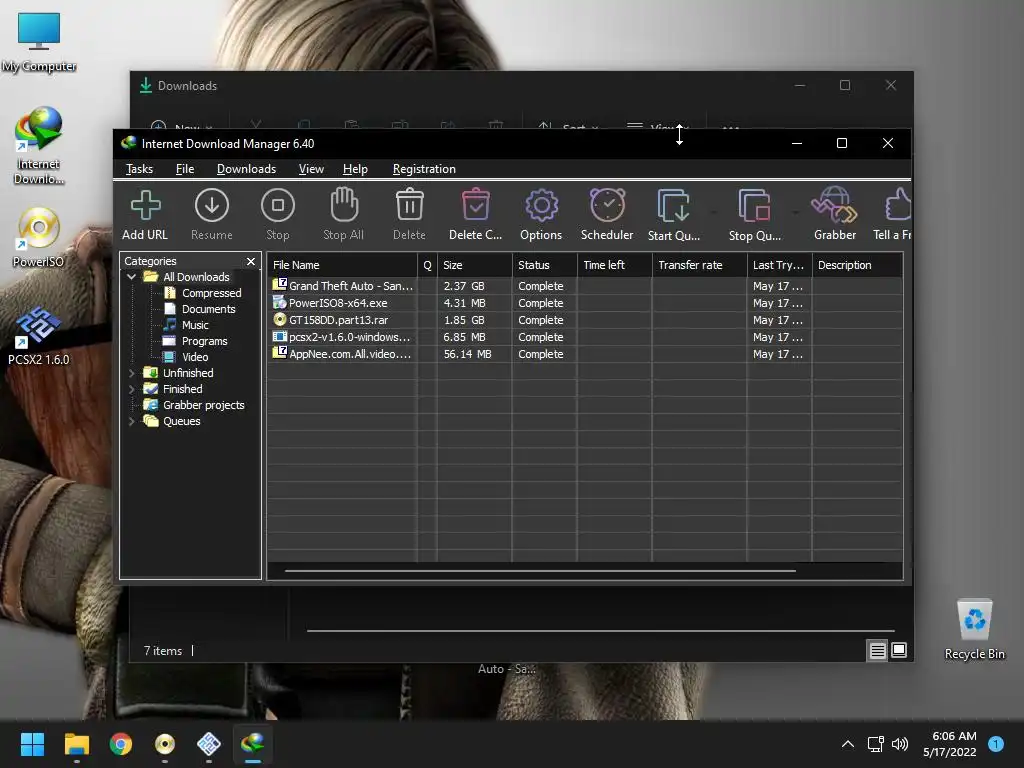Expand the Queues category

point(132,421)
